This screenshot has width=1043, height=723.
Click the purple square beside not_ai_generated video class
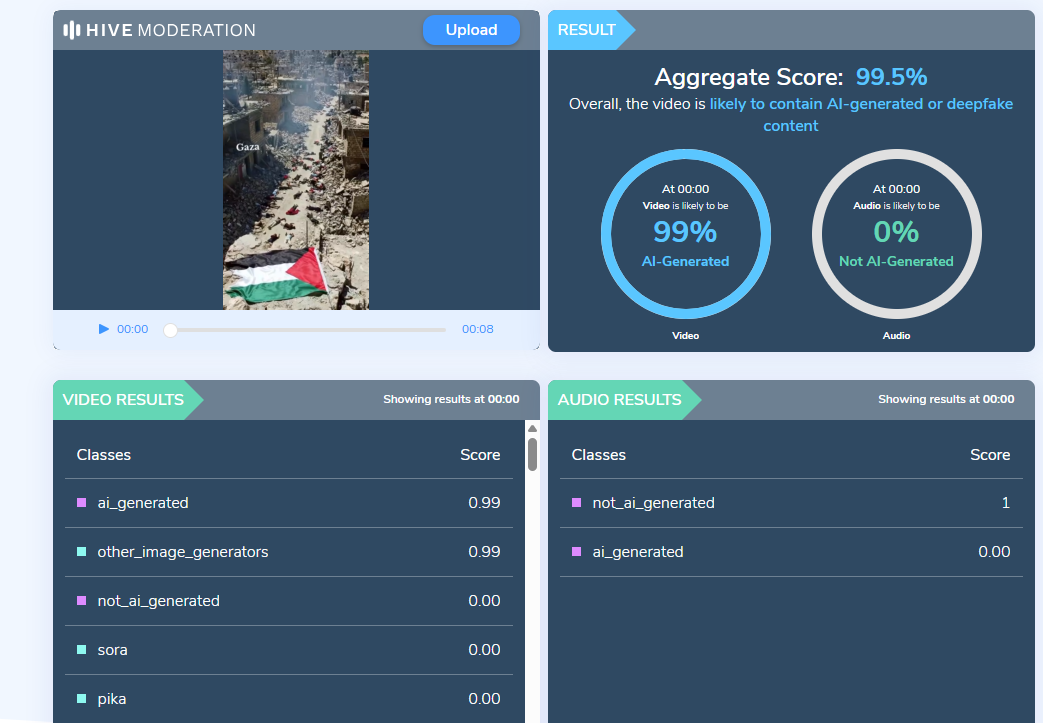(x=82, y=601)
